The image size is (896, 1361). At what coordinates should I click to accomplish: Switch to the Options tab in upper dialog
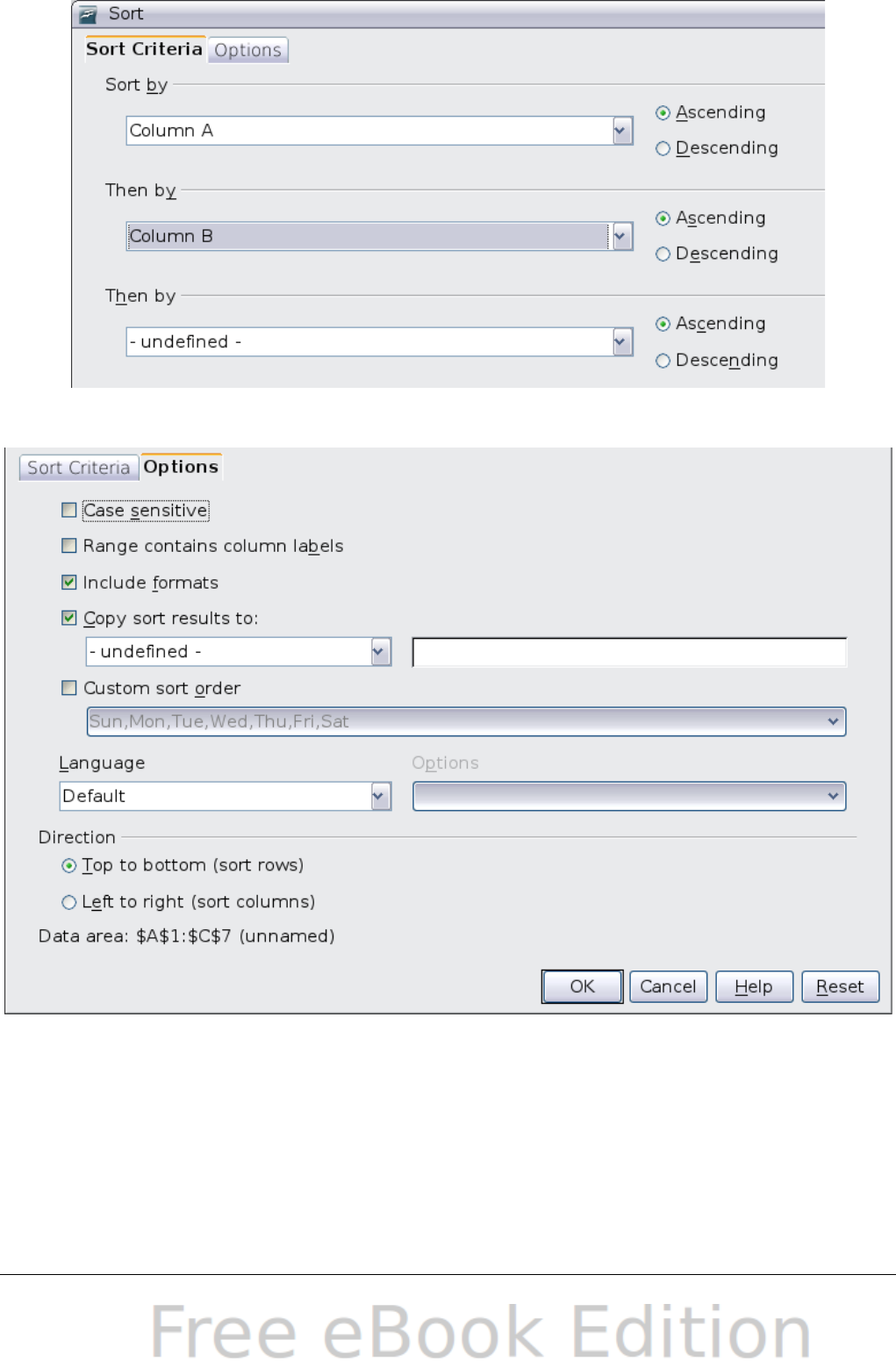[x=247, y=51]
